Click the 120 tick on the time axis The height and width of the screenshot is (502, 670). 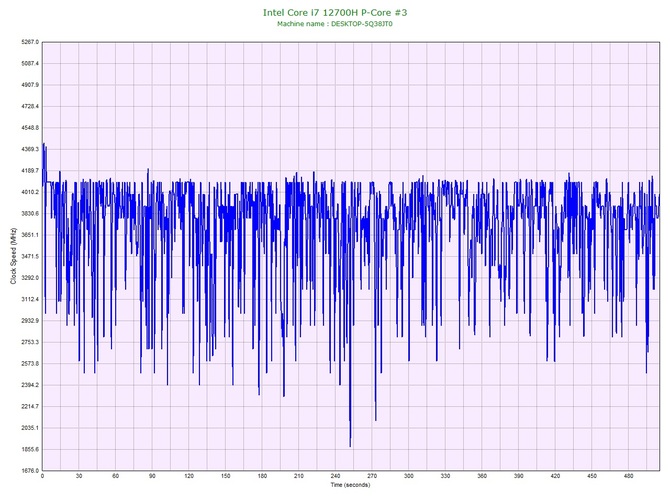(189, 476)
